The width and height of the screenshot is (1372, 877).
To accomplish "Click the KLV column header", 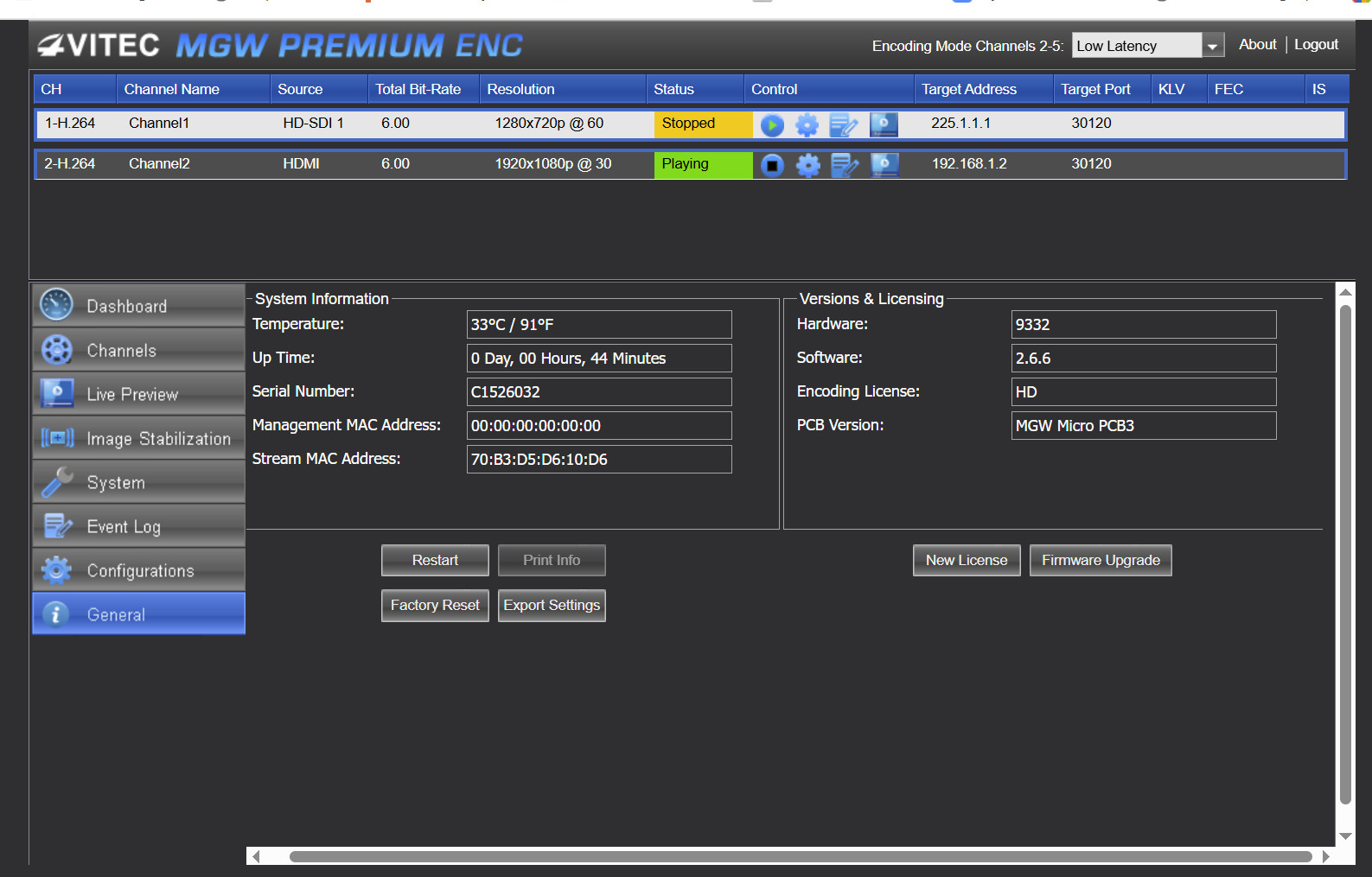I will click(x=1179, y=89).
